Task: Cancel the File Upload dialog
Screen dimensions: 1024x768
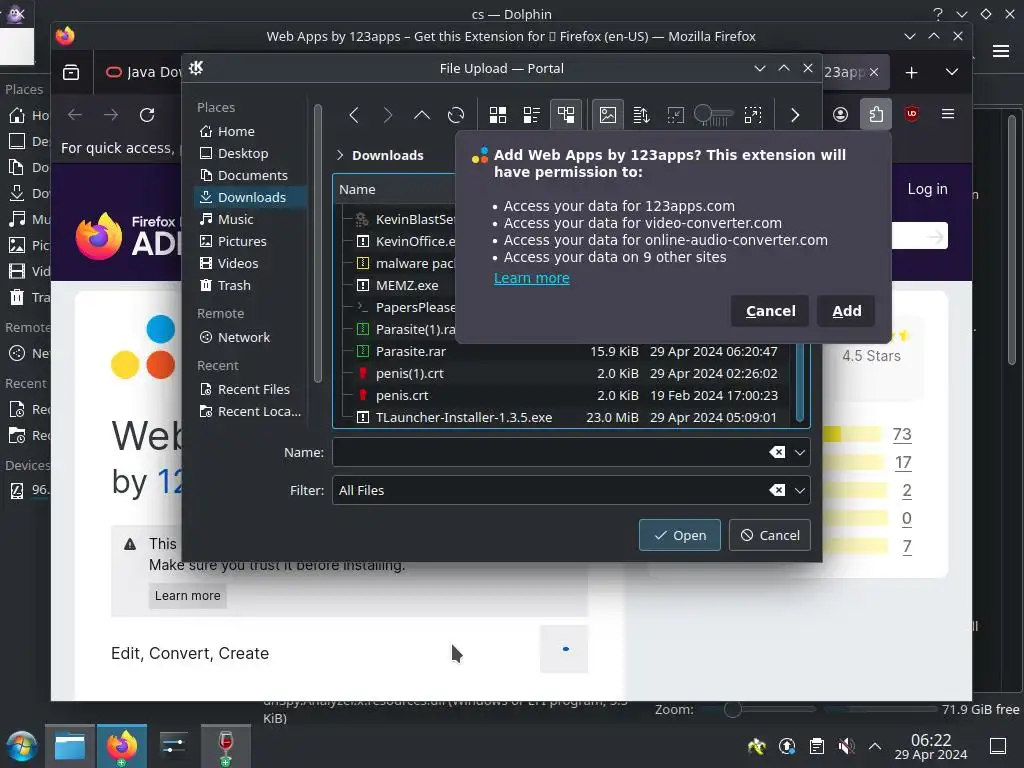Action: tap(769, 536)
